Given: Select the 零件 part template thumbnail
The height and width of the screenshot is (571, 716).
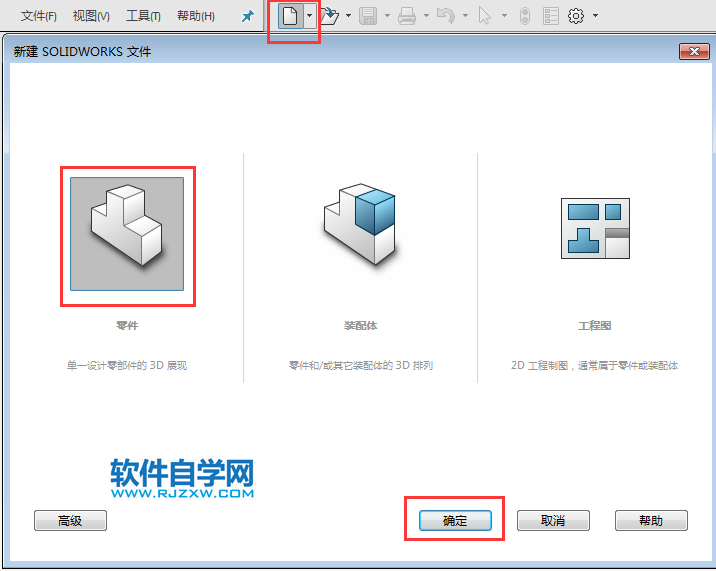Looking at the screenshot, I should coord(127,234).
